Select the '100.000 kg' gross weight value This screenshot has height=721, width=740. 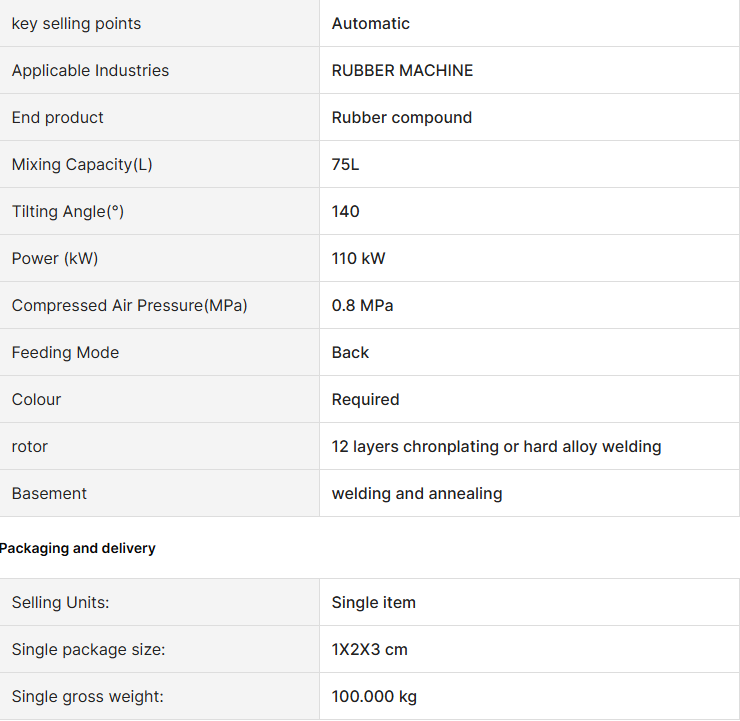[374, 696]
